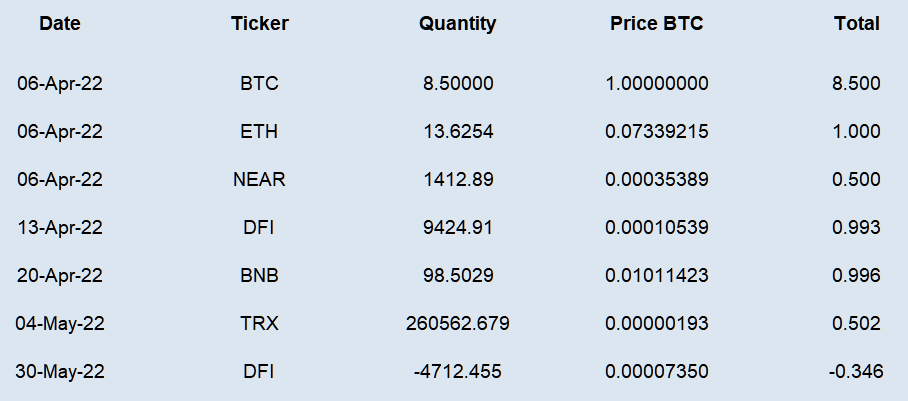908x401 pixels.
Task: Click the BNB ticker cell
Action: (x=259, y=275)
